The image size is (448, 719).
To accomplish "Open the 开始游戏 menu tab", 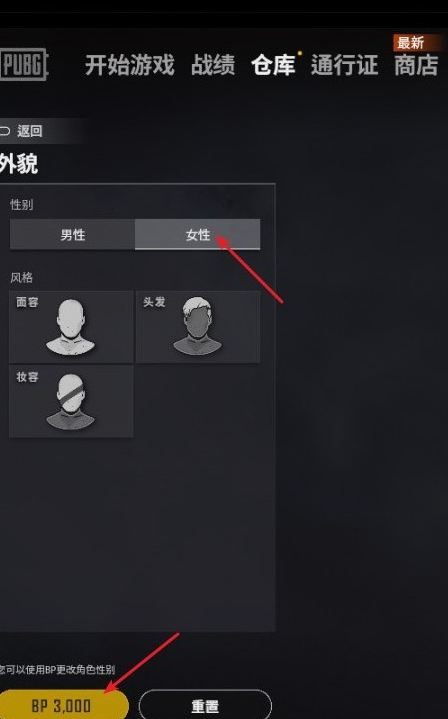I will pyautogui.click(x=130, y=65).
